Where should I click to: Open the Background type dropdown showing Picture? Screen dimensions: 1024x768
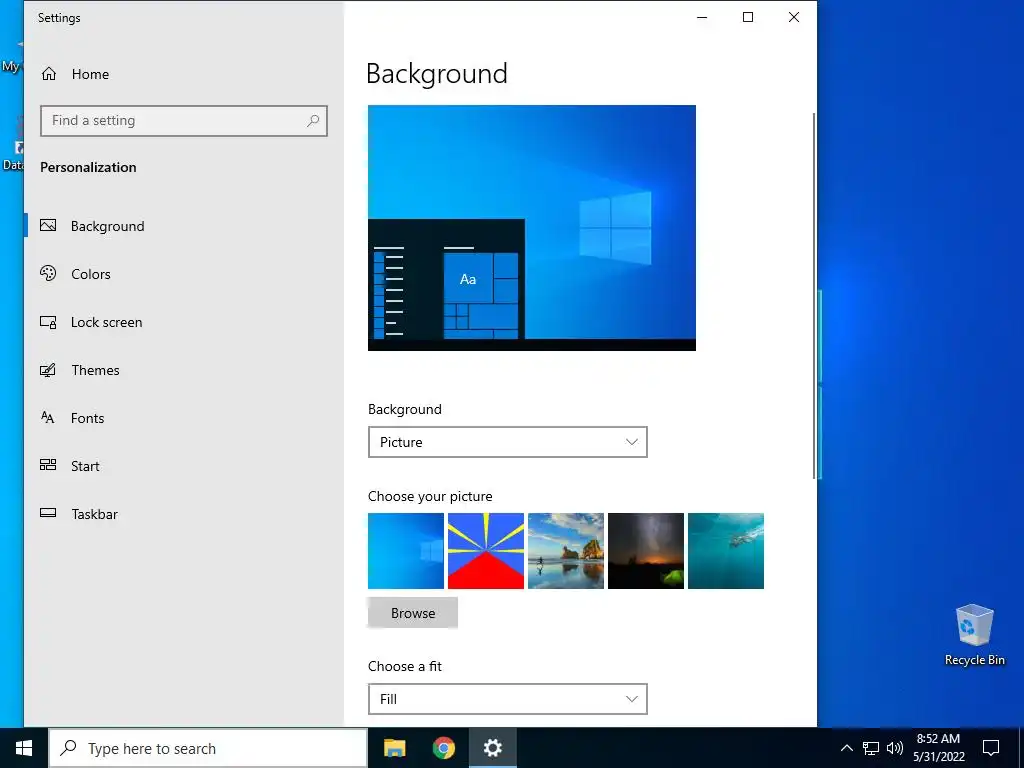tap(507, 442)
